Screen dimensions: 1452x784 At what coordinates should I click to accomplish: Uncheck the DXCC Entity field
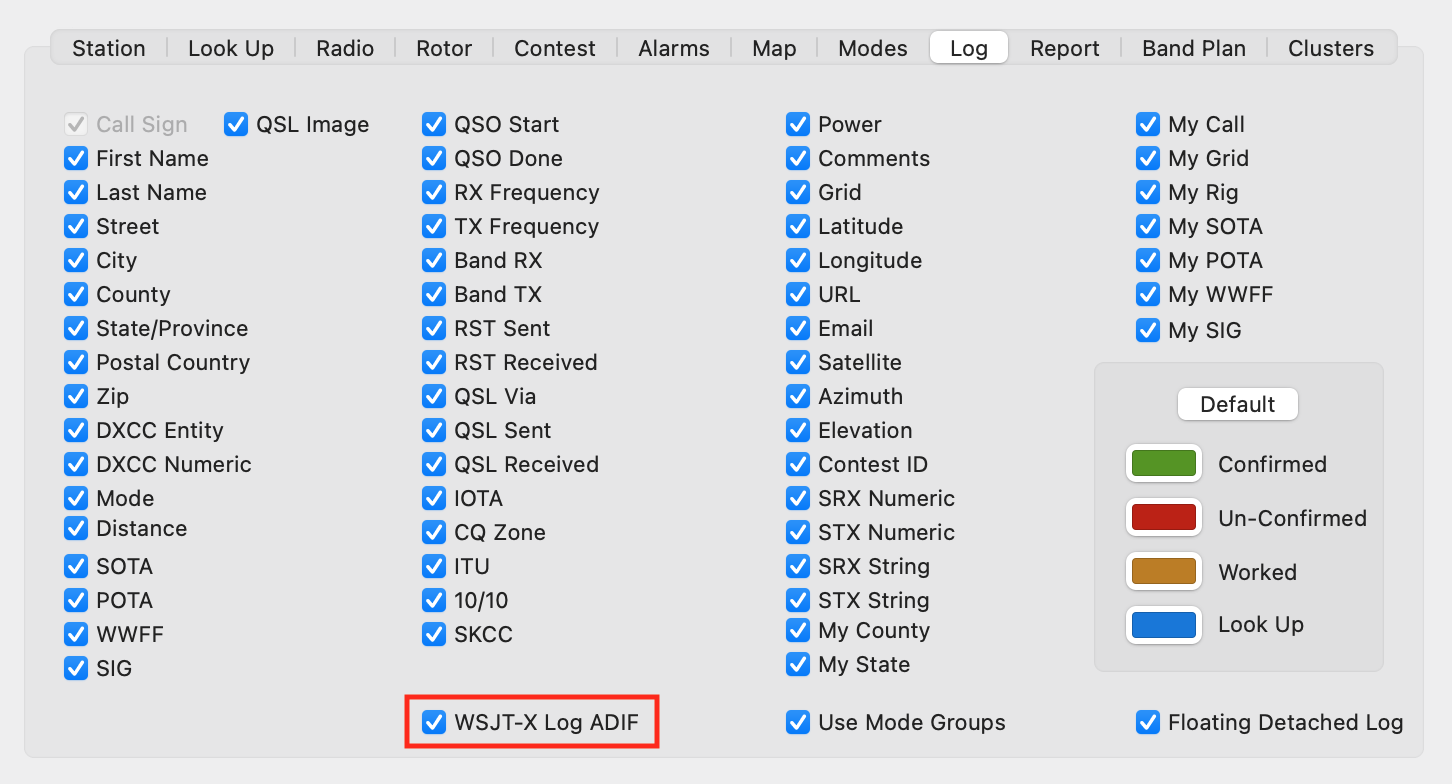pyautogui.click(x=76, y=430)
